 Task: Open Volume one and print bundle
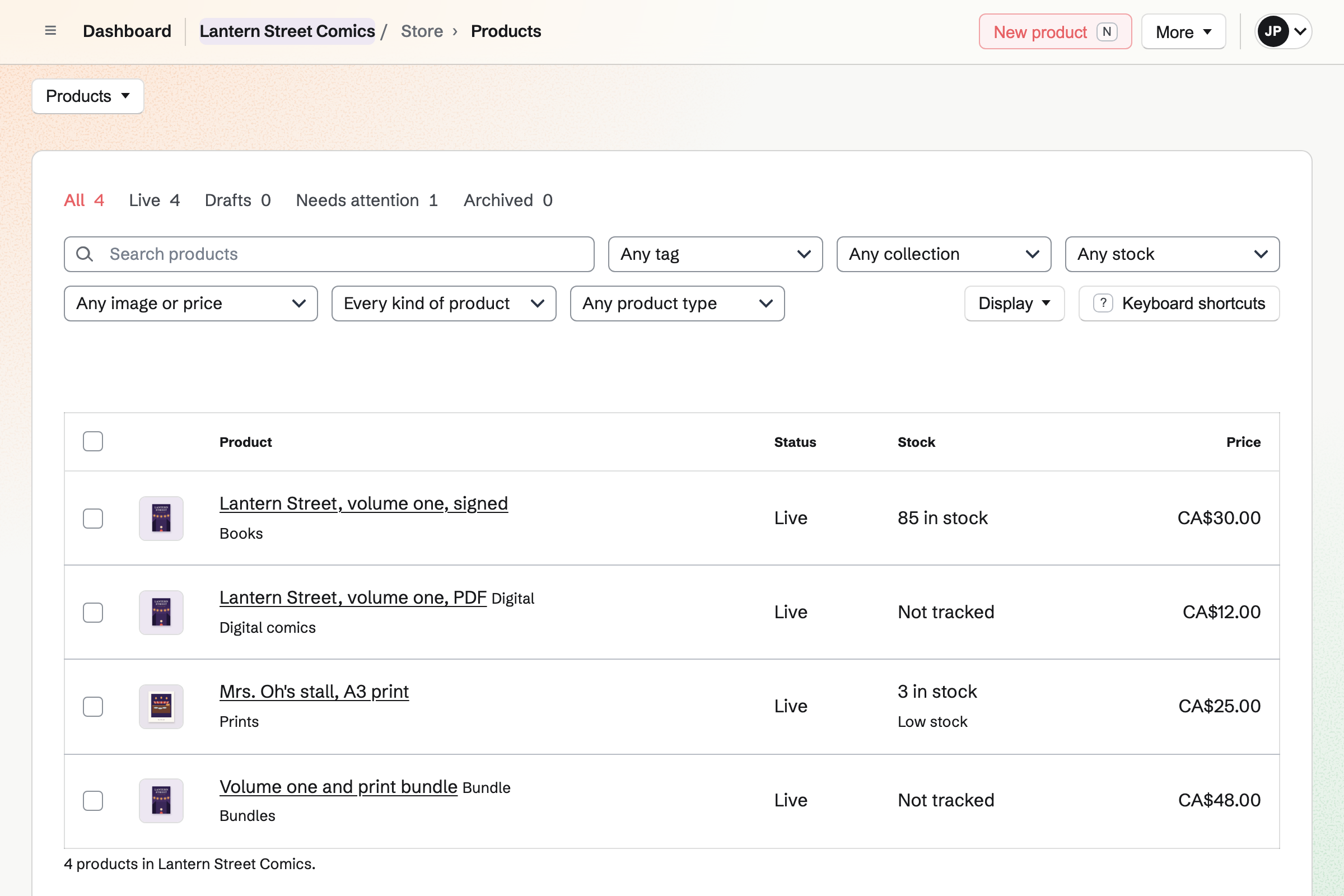[338, 787]
